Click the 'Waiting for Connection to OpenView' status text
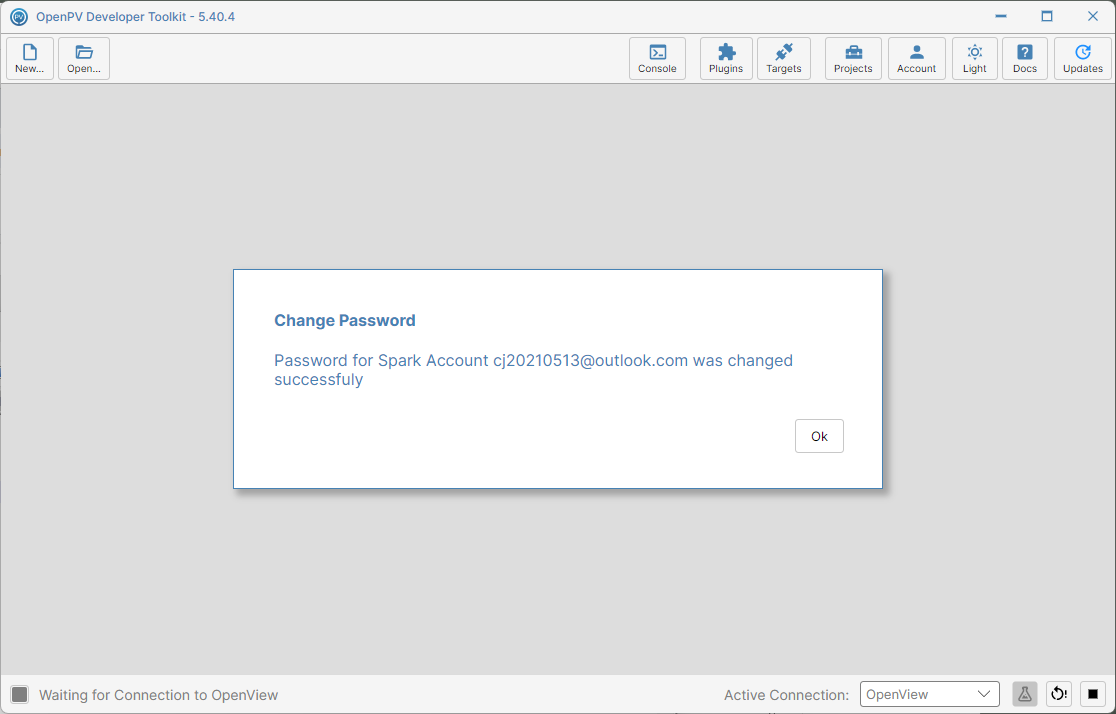This screenshot has height=714, width=1116. [x=158, y=695]
